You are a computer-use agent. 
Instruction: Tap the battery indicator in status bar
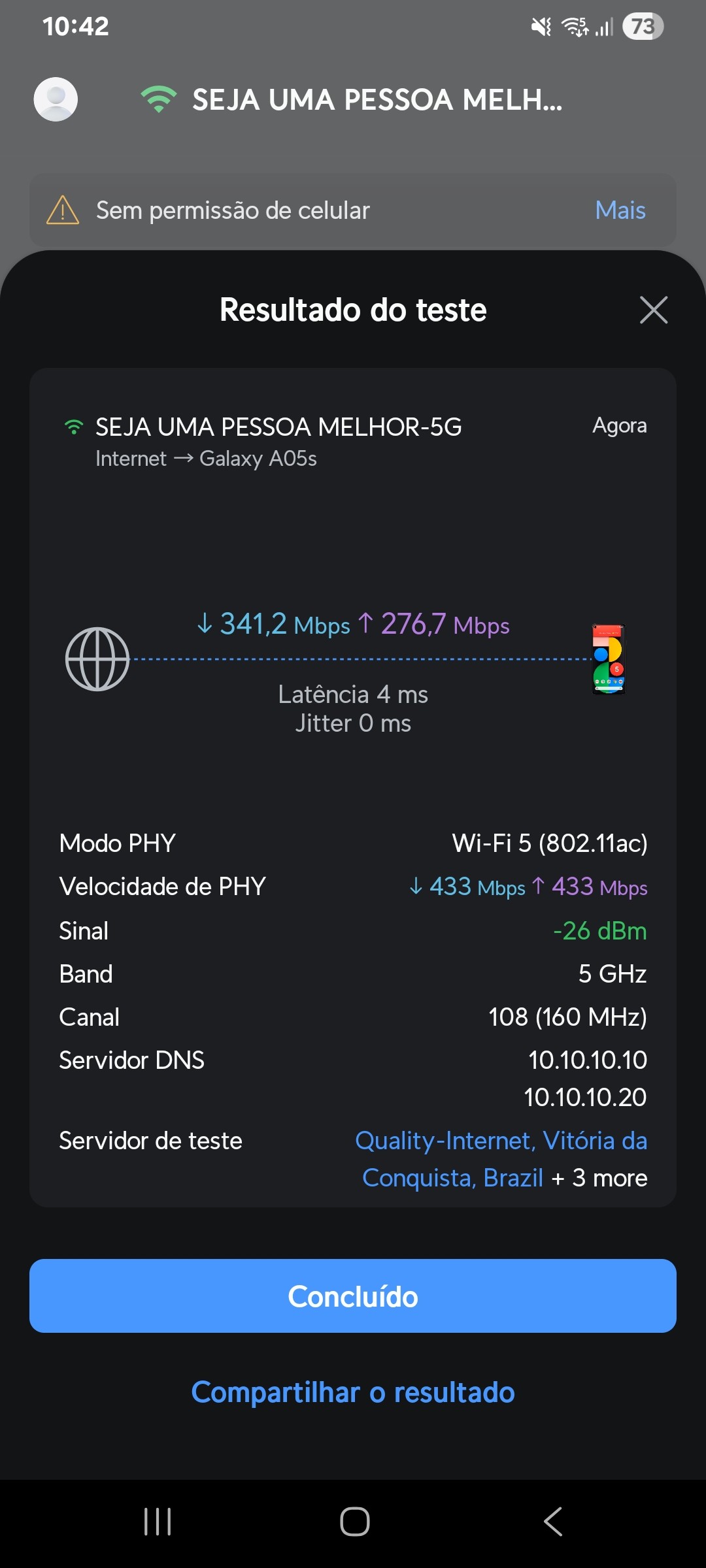coord(643,26)
